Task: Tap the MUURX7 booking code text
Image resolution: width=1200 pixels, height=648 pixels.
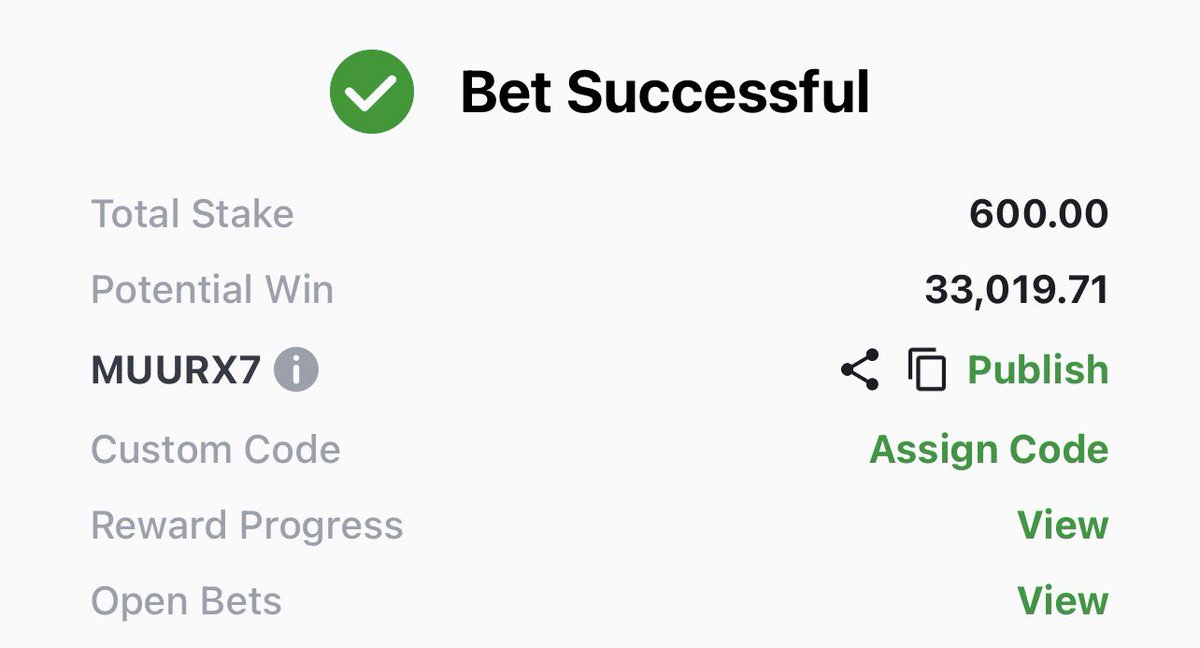Action: tap(175, 371)
